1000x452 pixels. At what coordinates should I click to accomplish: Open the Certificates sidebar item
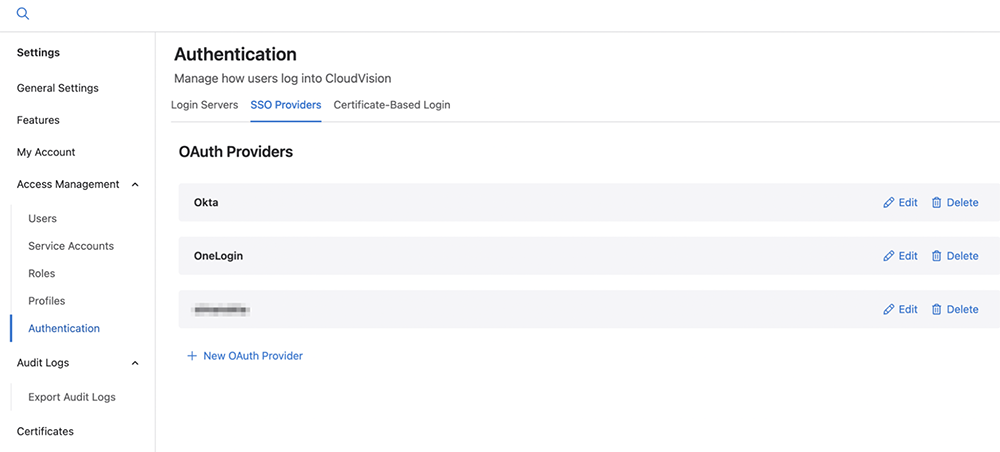coord(45,431)
